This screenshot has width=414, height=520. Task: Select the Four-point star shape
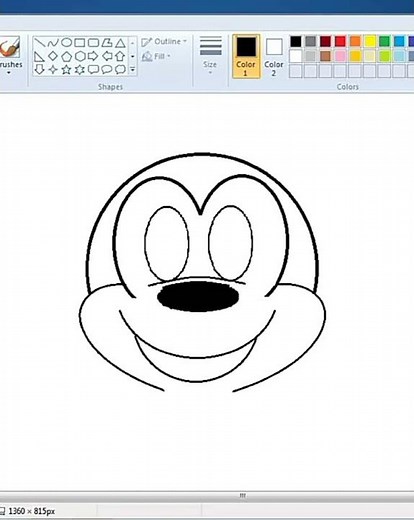point(53,69)
